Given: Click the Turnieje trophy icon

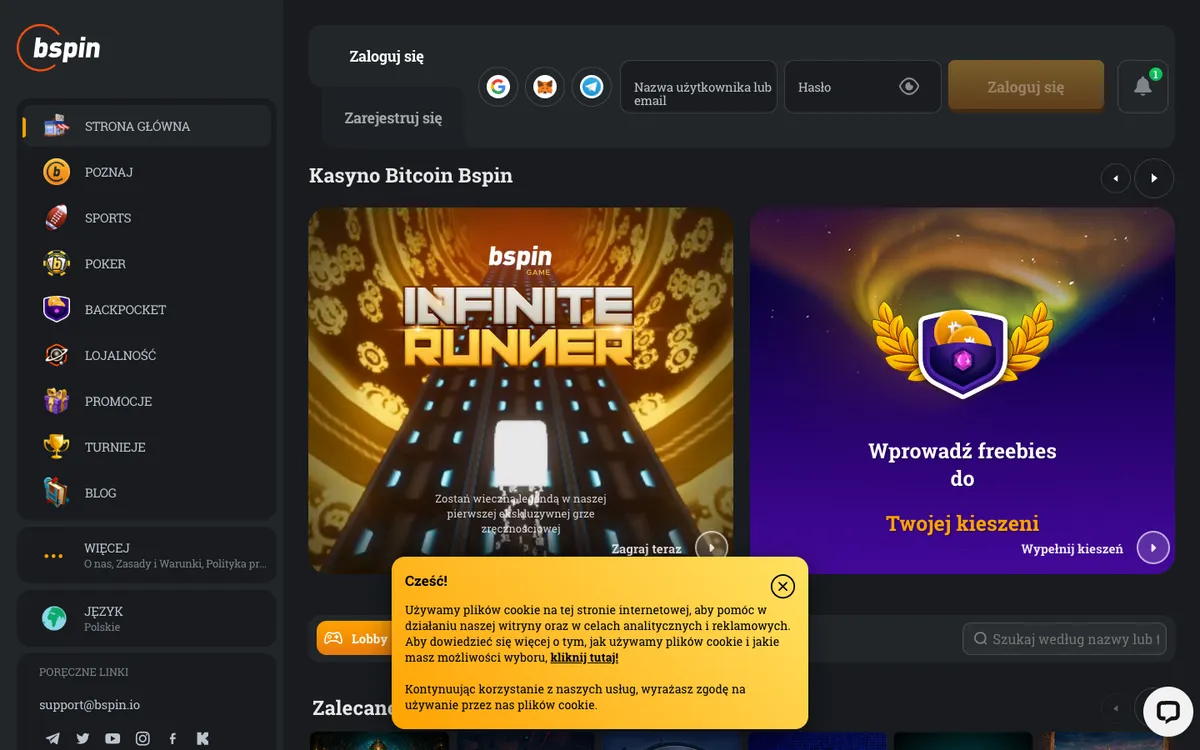Looking at the screenshot, I should pos(57,447).
